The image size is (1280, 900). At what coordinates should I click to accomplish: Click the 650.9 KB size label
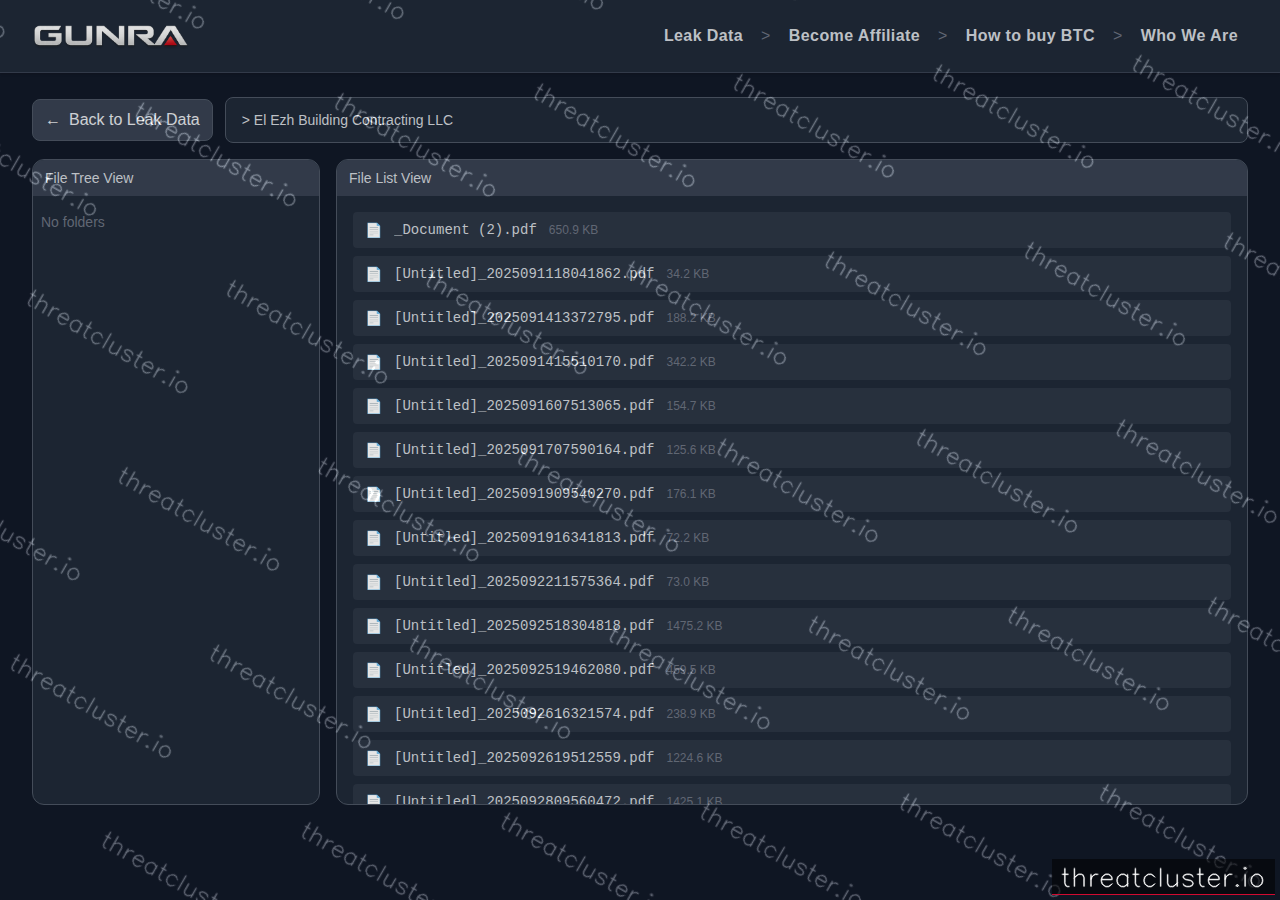(x=573, y=230)
